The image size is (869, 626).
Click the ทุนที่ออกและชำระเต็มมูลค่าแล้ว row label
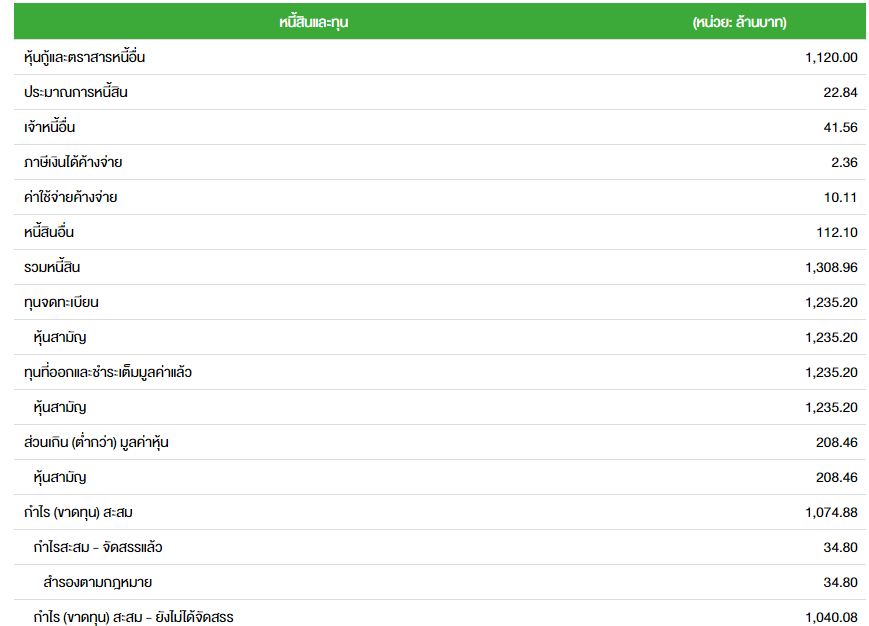(x=108, y=372)
